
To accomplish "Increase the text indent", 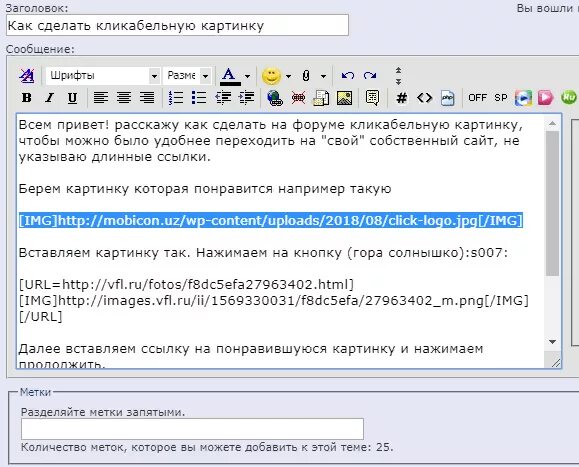I will tap(246, 98).
